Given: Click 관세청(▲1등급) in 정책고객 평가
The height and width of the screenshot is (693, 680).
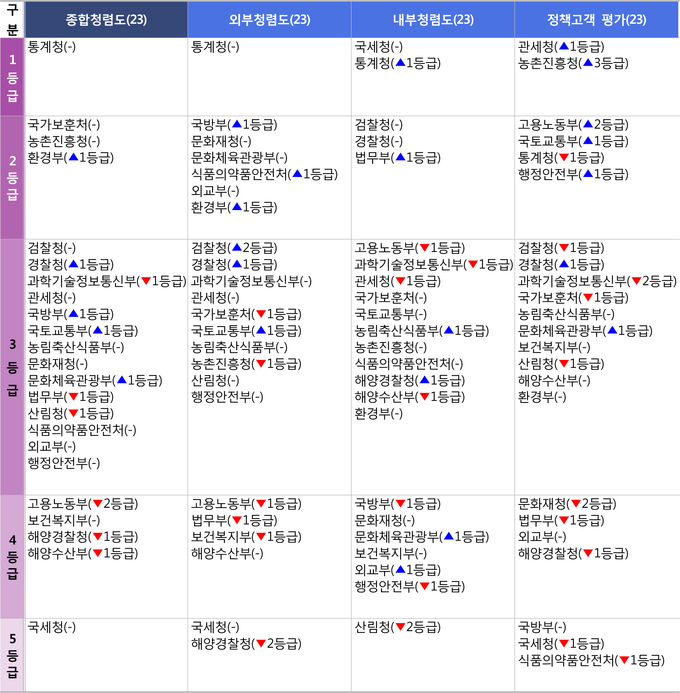Looking at the screenshot, I should [561, 46].
